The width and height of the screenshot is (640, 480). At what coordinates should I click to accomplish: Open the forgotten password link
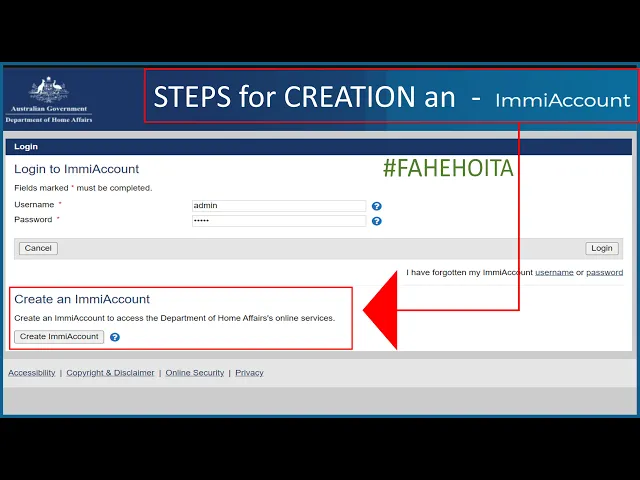tap(604, 272)
